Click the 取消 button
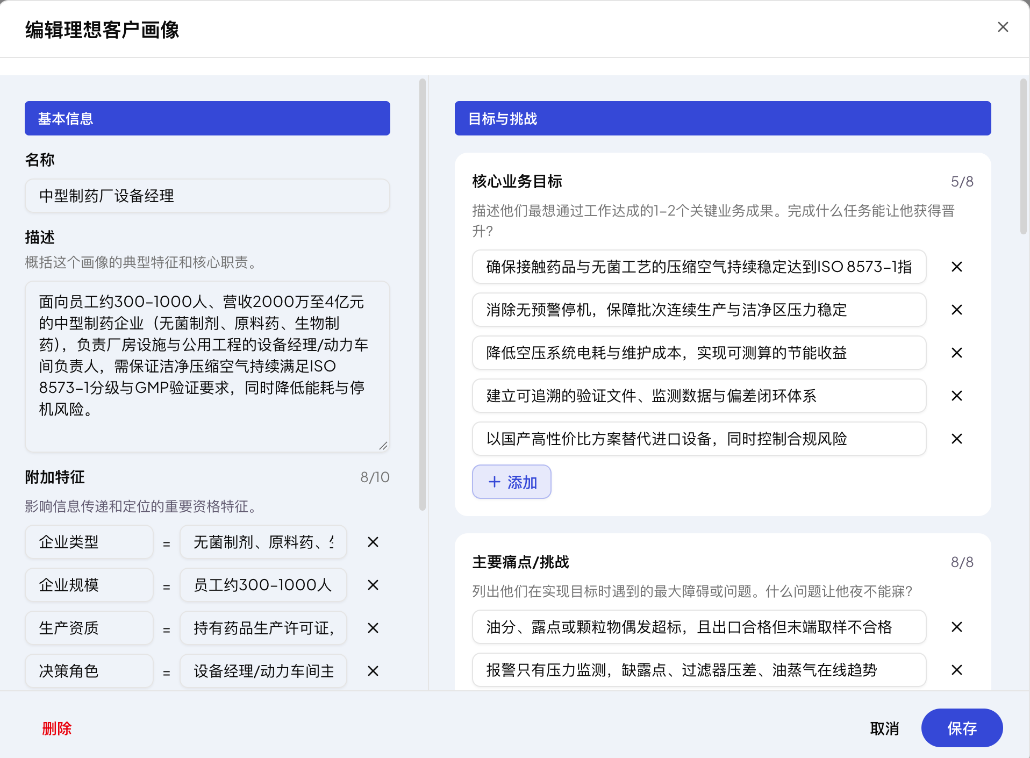 pos(884,728)
